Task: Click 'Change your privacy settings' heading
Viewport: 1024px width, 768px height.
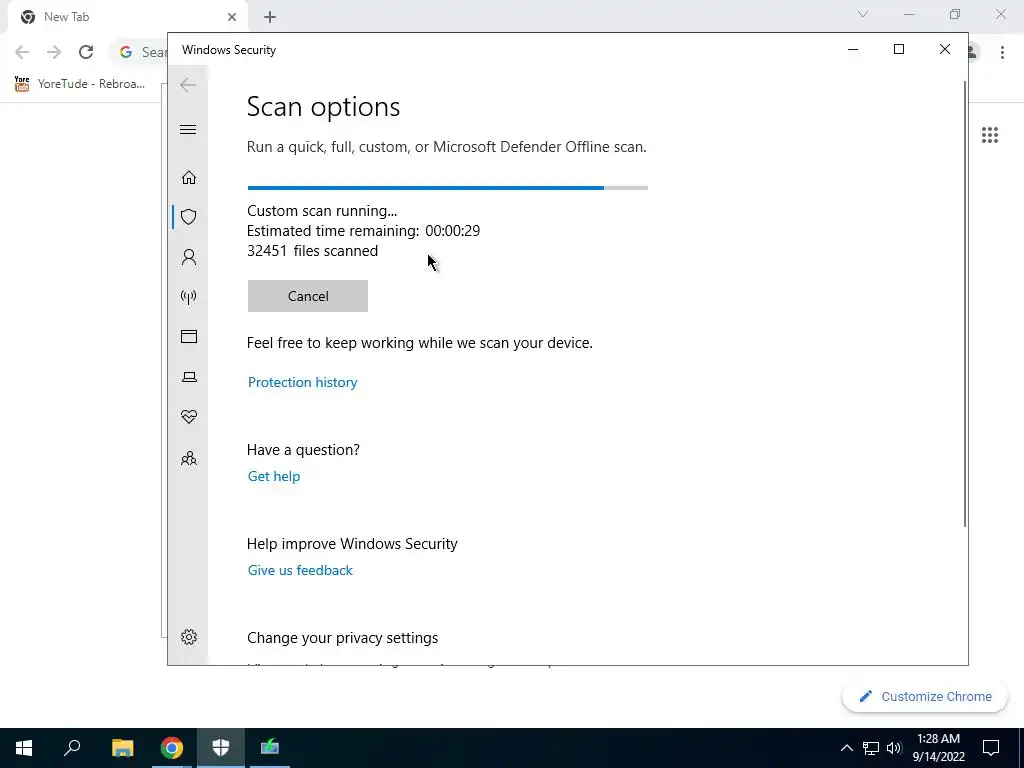Action: (342, 638)
